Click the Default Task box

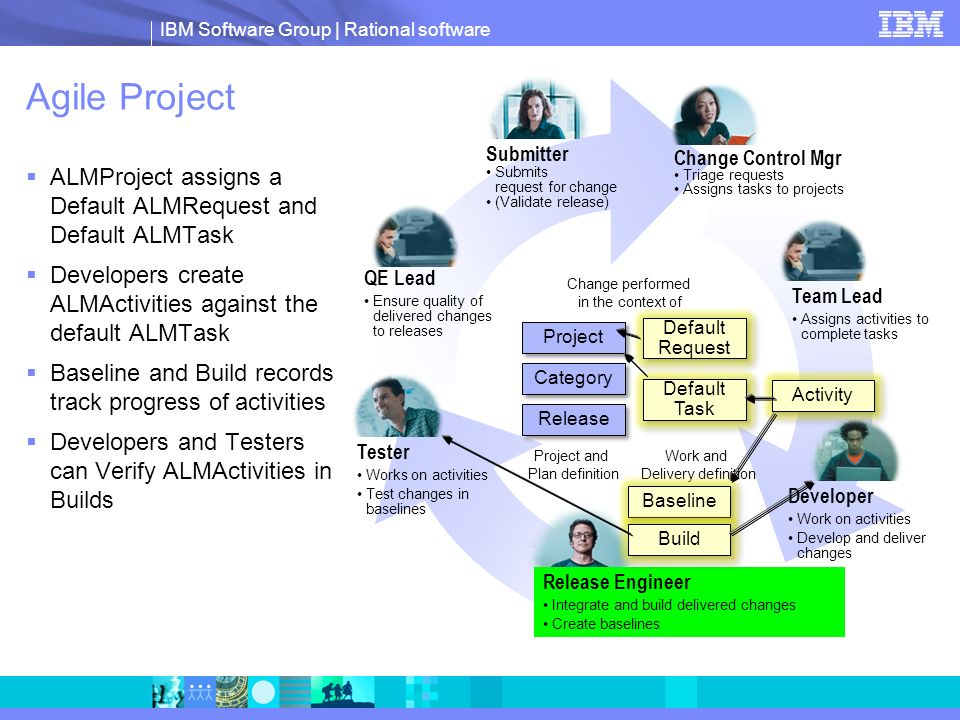pyautogui.click(x=694, y=399)
